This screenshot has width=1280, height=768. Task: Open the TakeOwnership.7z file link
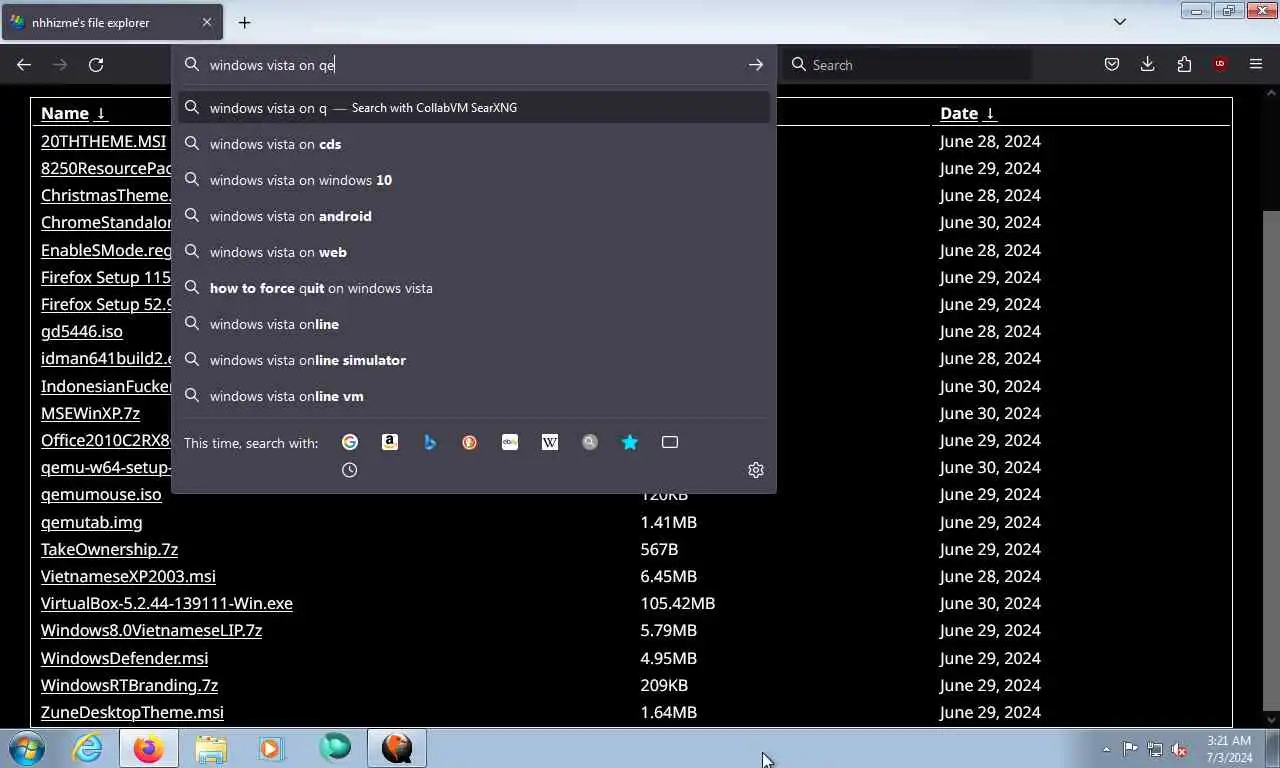pos(109,549)
